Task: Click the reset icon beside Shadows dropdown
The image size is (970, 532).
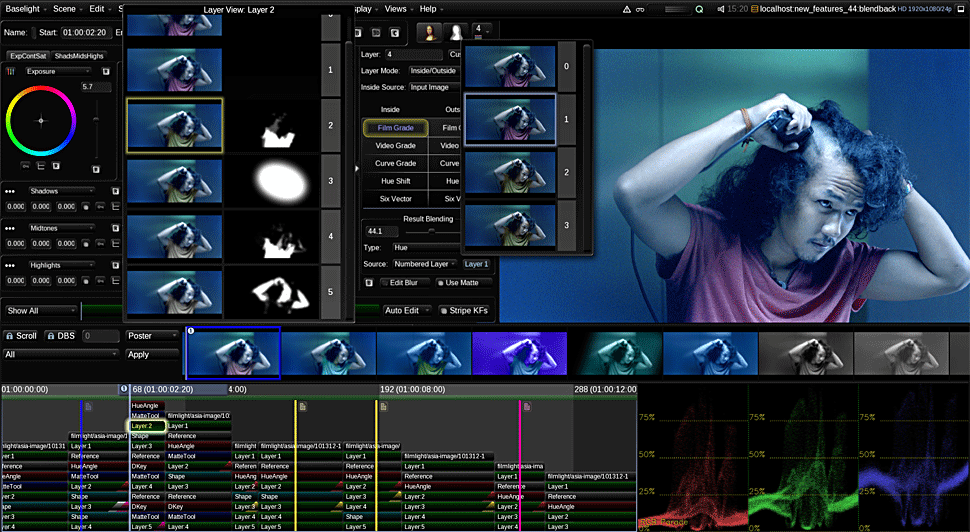Action: coord(116,191)
